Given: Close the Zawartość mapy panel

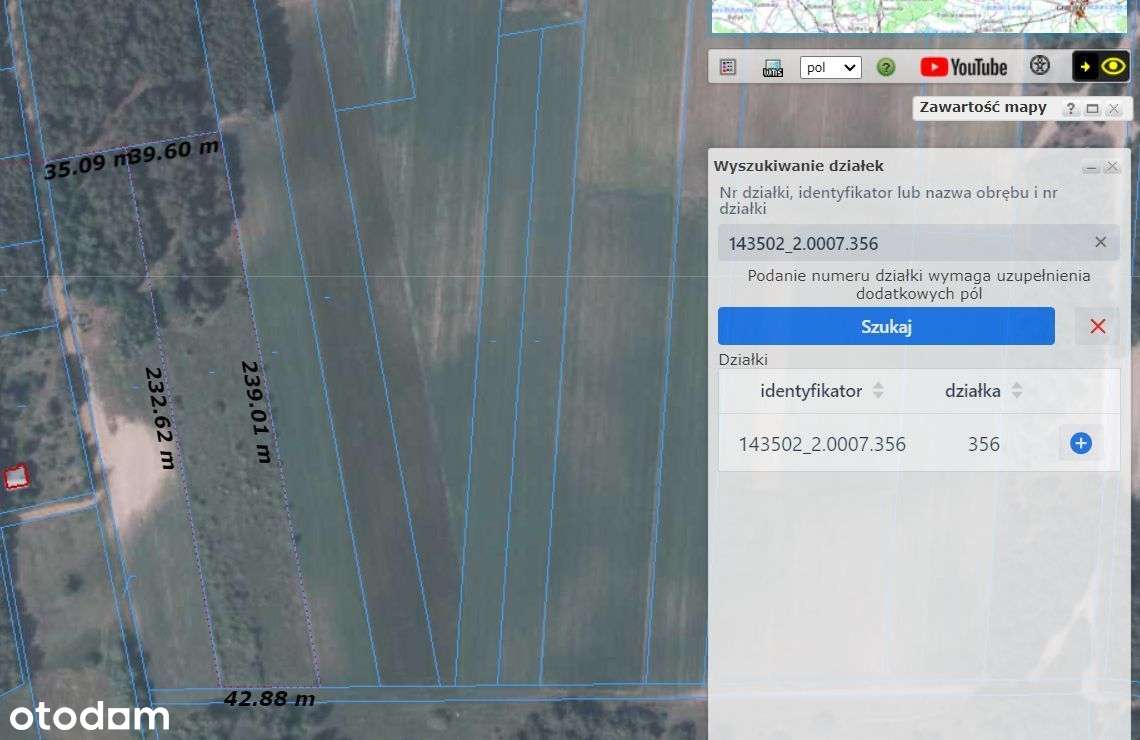Looking at the screenshot, I should (x=1113, y=109).
